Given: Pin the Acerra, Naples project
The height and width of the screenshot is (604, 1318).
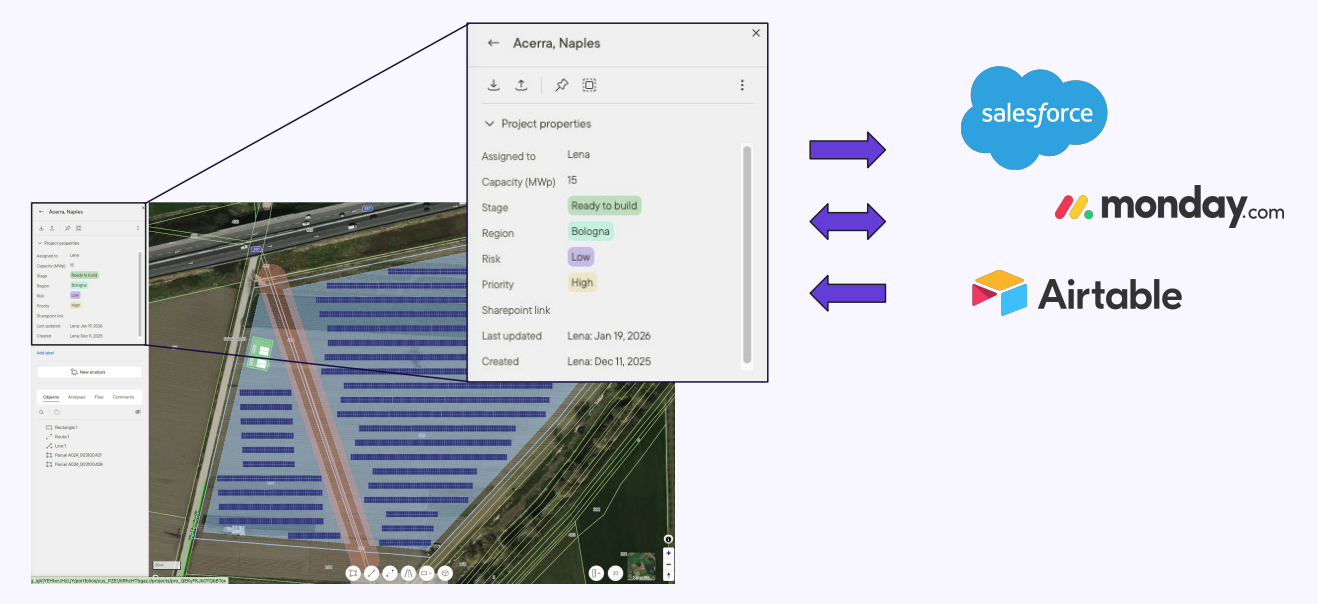Looking at the screenshot, I should click(x=562, y=85).
